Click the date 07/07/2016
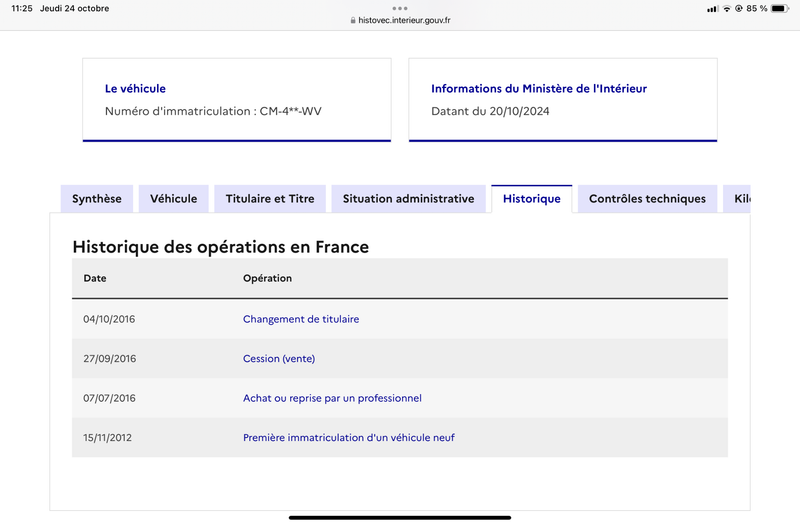The height and width of the screenshot is (525, 800). pyautogui.click(x=109, y=398)
